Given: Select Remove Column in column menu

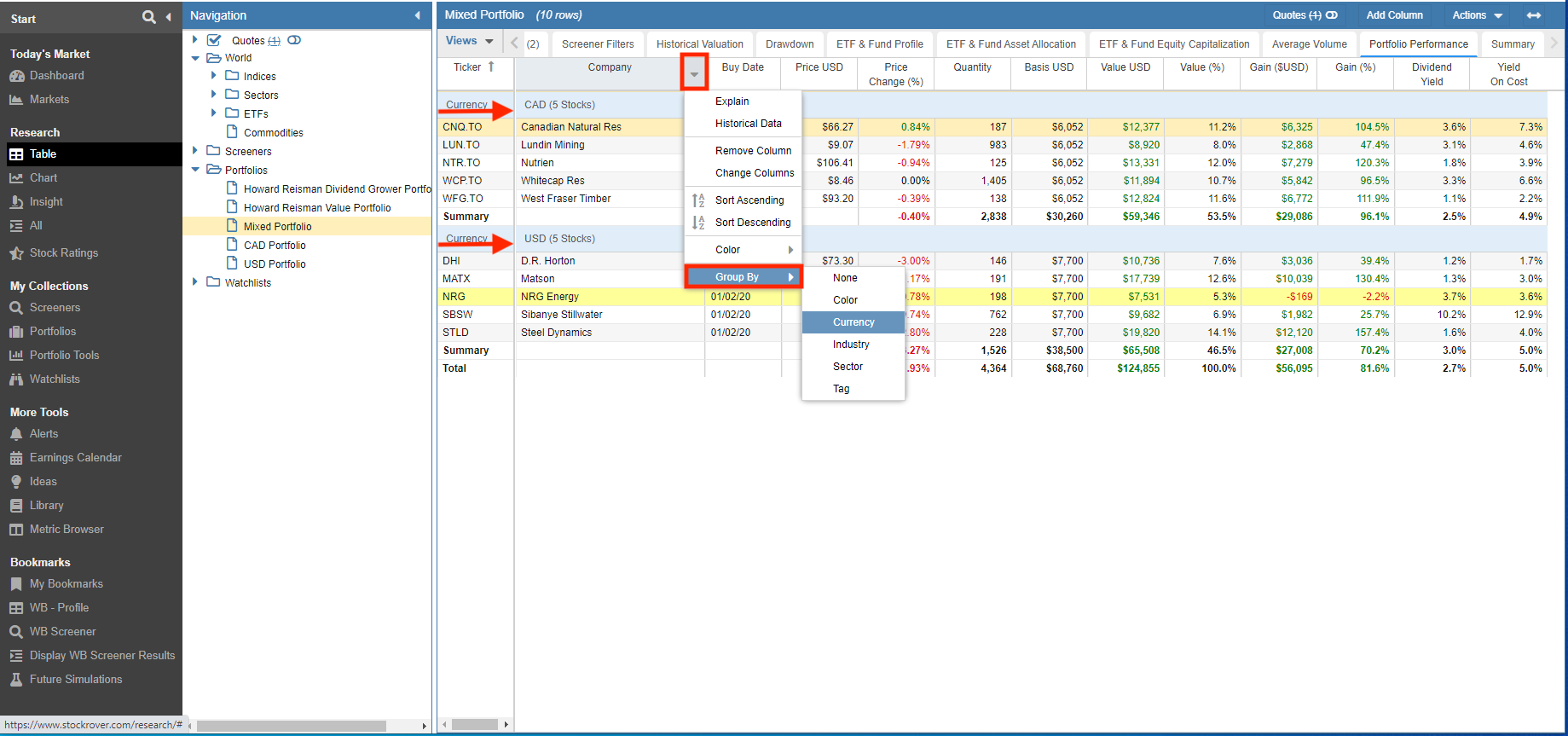Looking at the screenshot, I should click(x=743, y=151).
